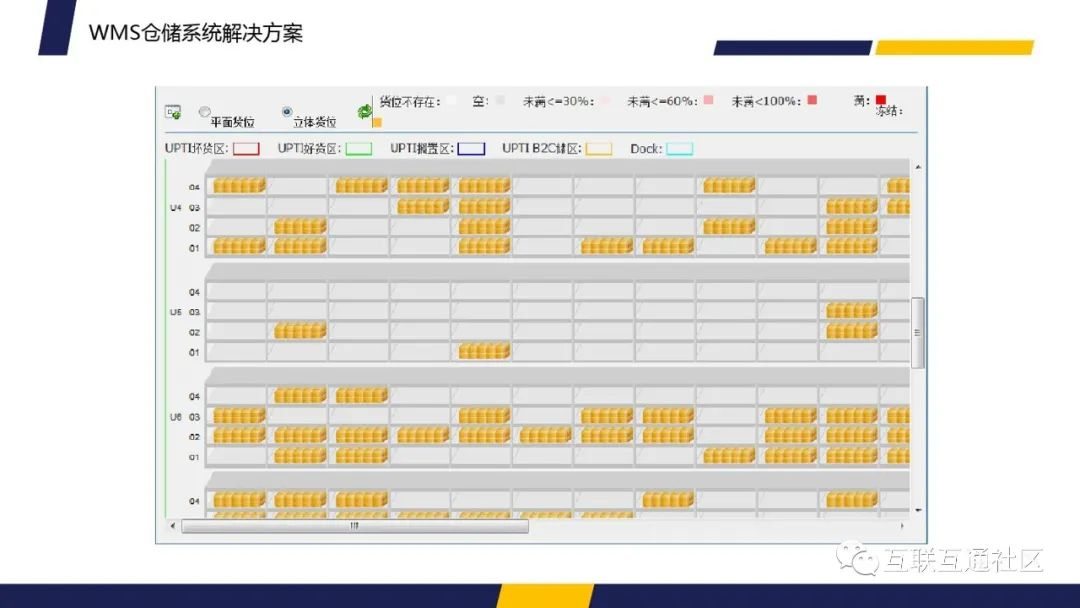
Task: Click the horizontal scrollbar right arrow
Action: (x=902, y=526)
